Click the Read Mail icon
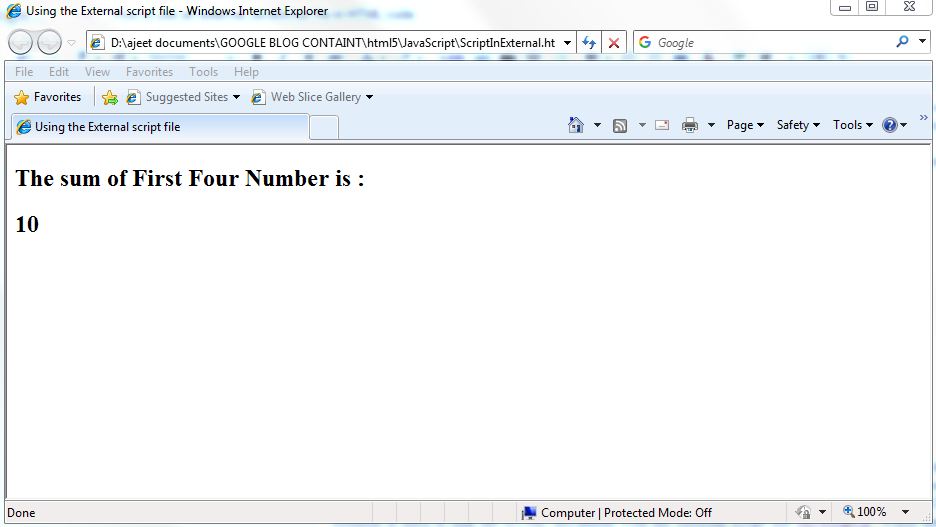This screenshot has width=936, height=527. [x=662, y=125]
